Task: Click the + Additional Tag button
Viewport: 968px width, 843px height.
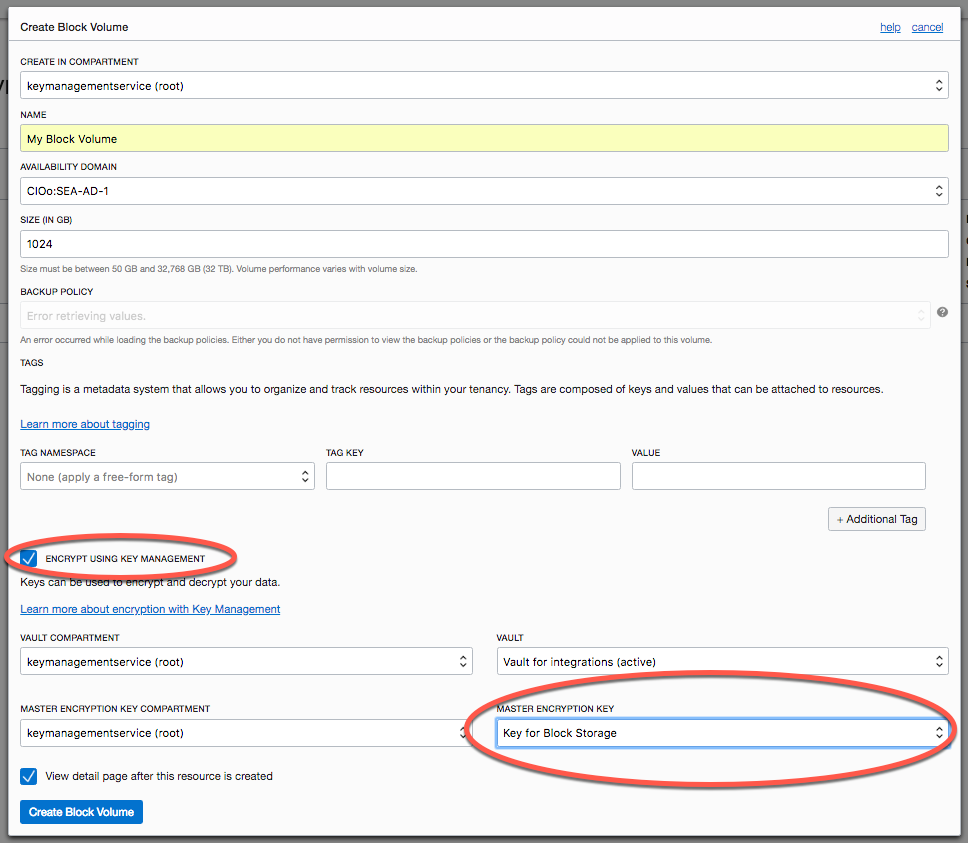Action: [x=876, y=519]
